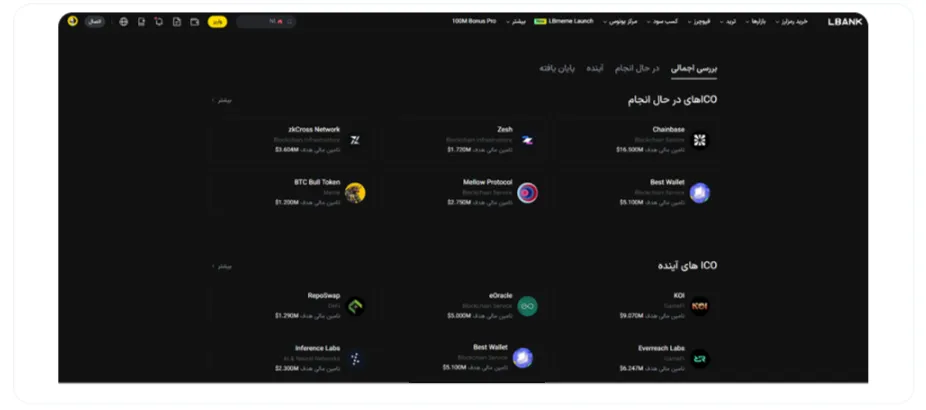Open the zkCross Network card

292,140
